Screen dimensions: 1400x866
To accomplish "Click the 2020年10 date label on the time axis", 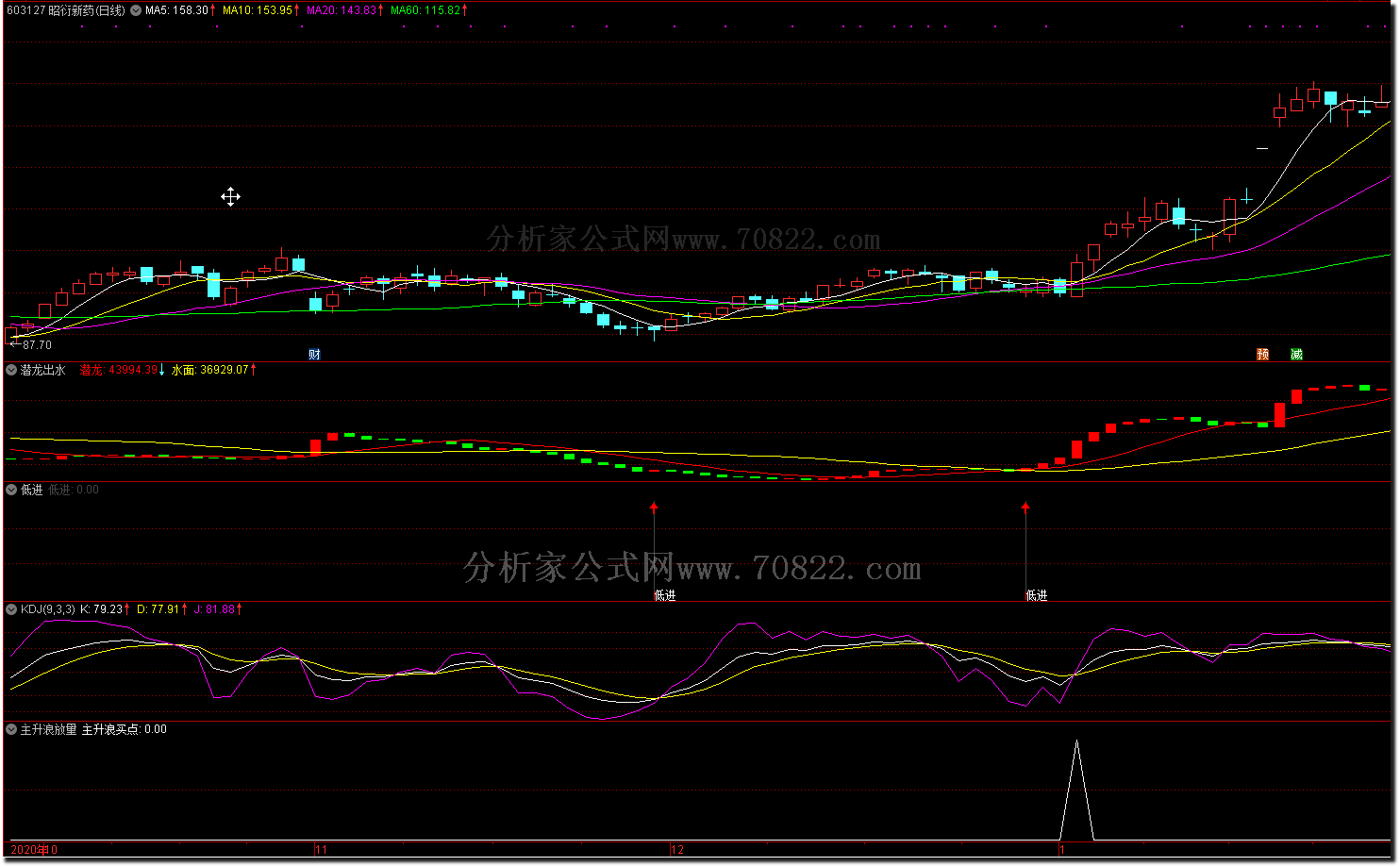I will pyautogui.click(x=34, y=850).
